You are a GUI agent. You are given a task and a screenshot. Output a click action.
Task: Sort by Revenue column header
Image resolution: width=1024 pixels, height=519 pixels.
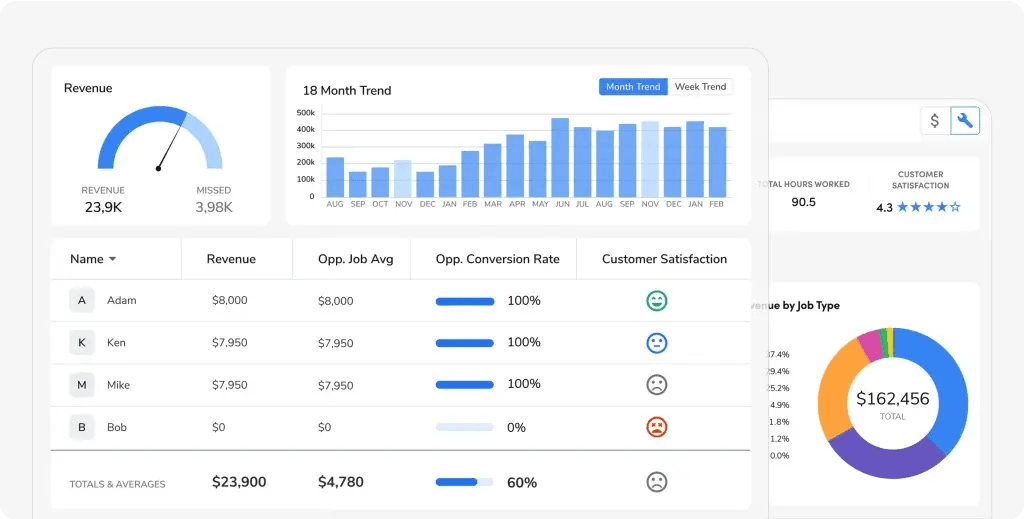[x=231, y=259]
